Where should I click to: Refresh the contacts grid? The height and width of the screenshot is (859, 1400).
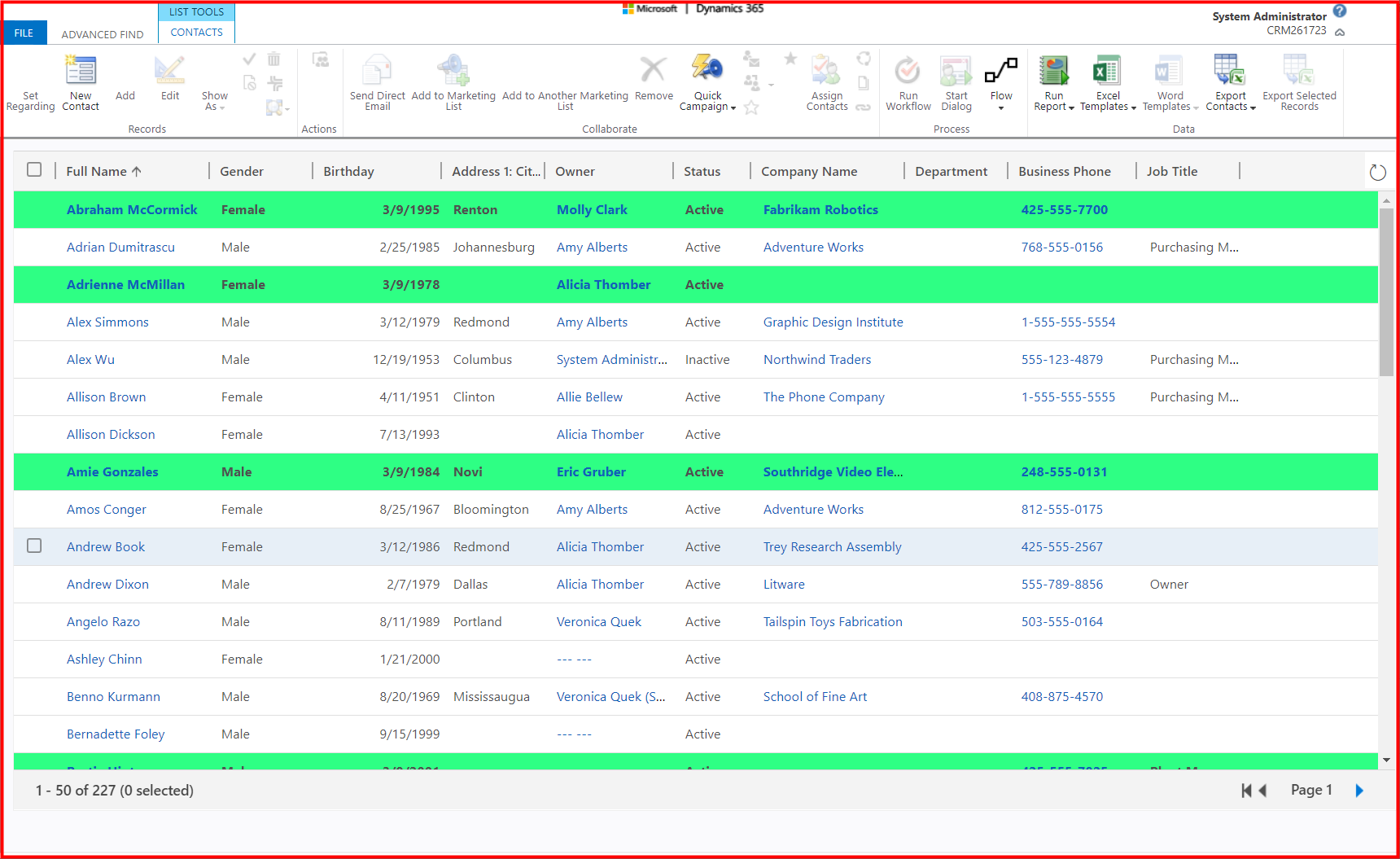1377,172
